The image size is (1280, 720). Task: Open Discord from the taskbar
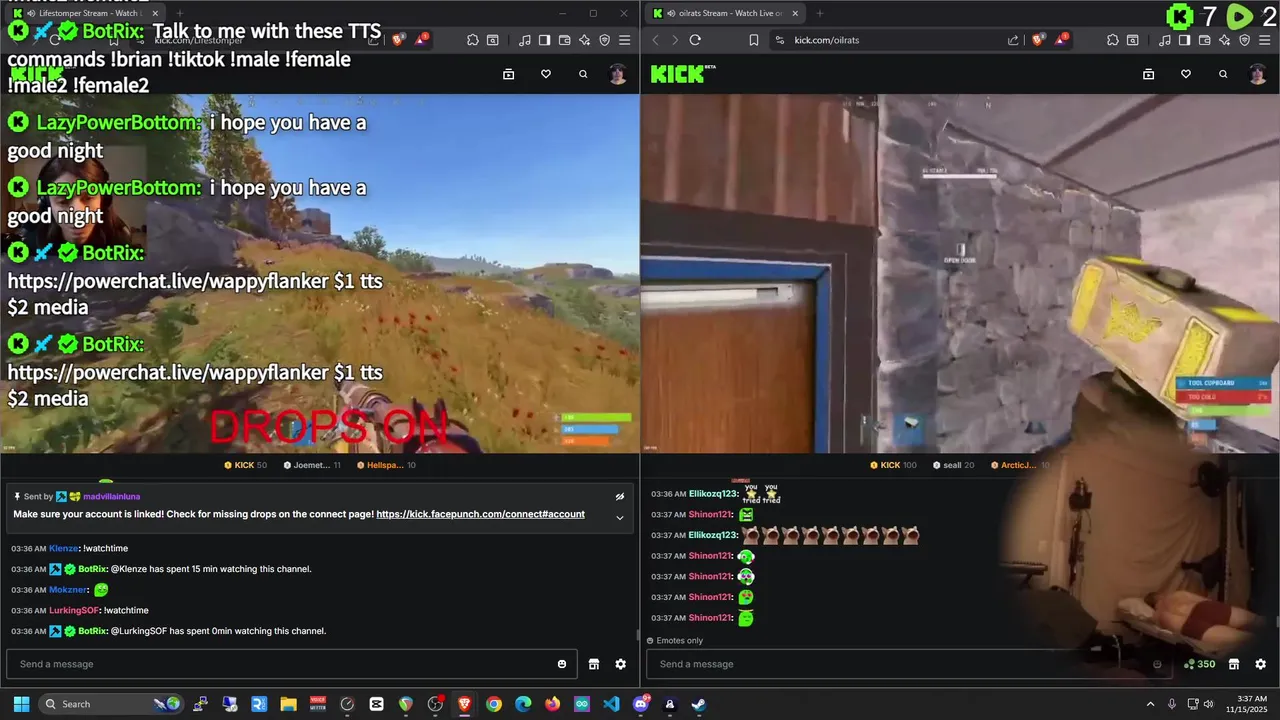(641, 704)
